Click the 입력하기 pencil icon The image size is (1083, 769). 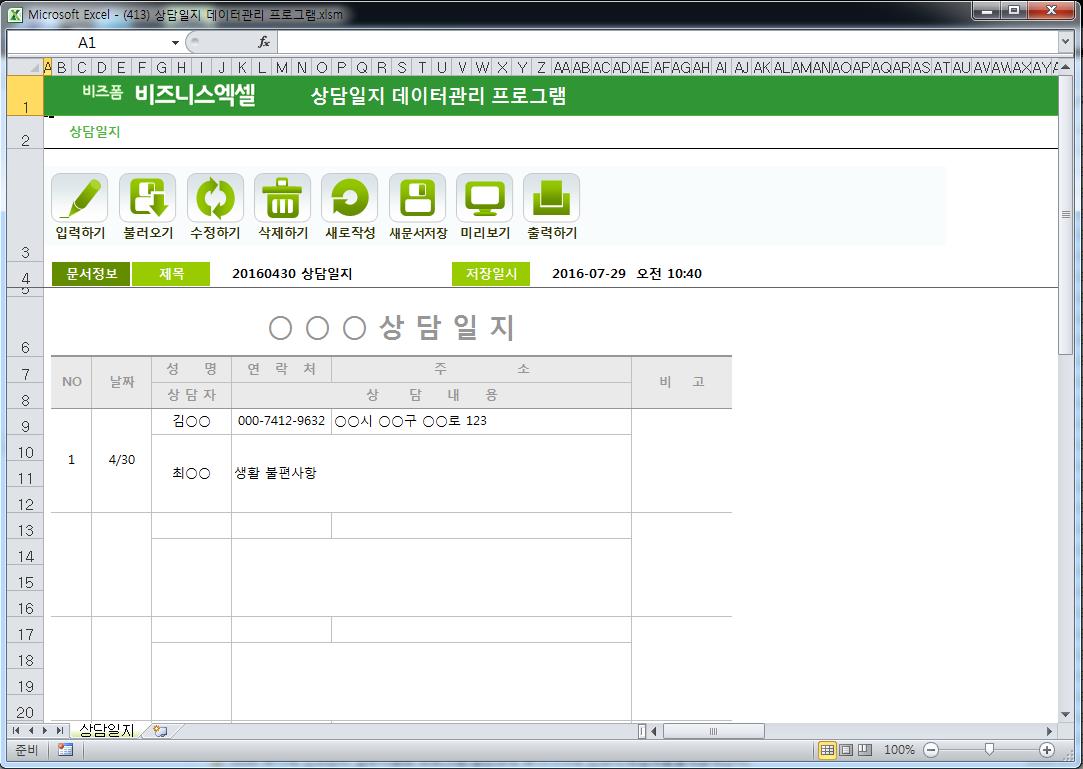[x=80, y=198]
